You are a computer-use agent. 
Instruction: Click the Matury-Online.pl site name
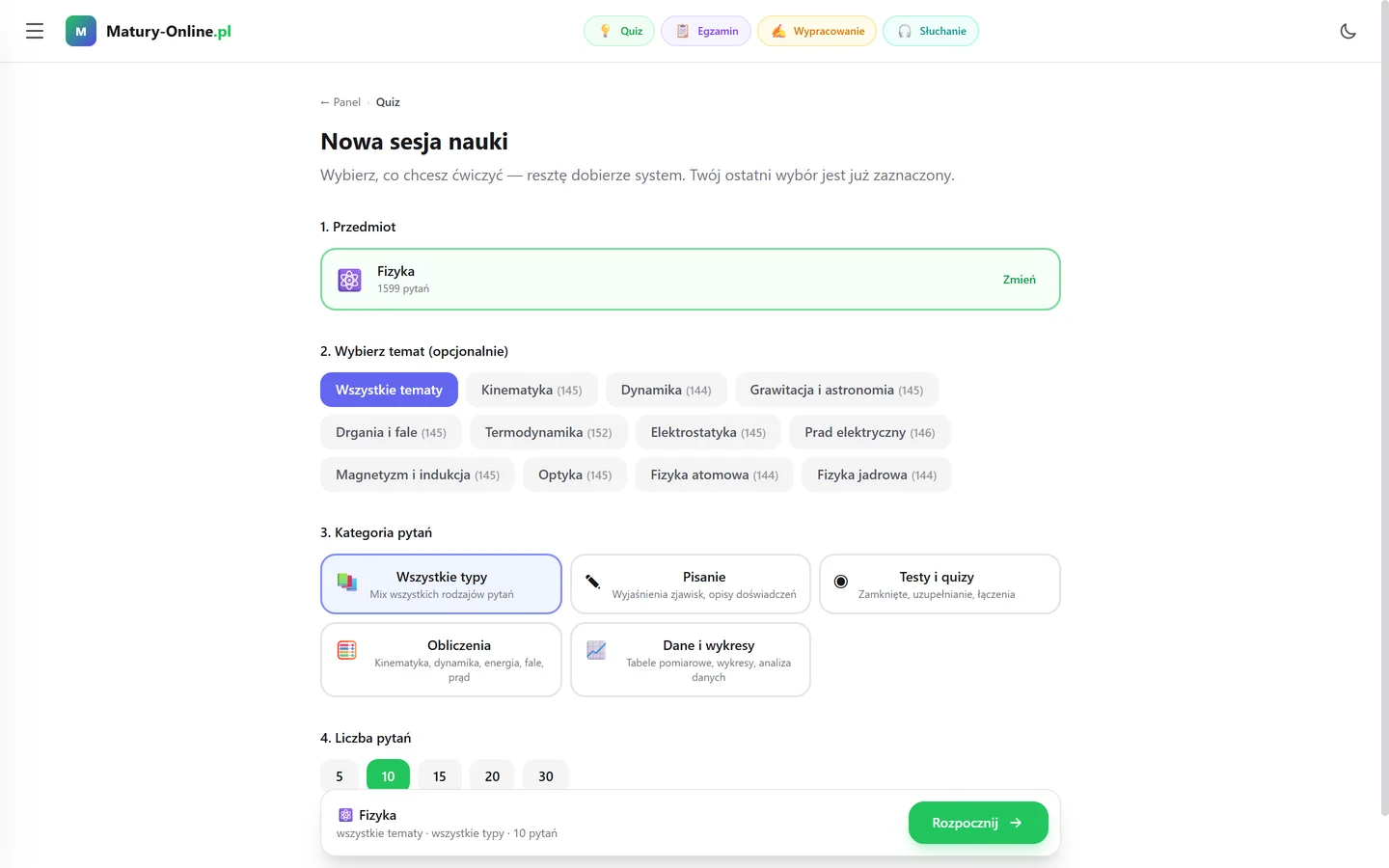coord(169,31)
